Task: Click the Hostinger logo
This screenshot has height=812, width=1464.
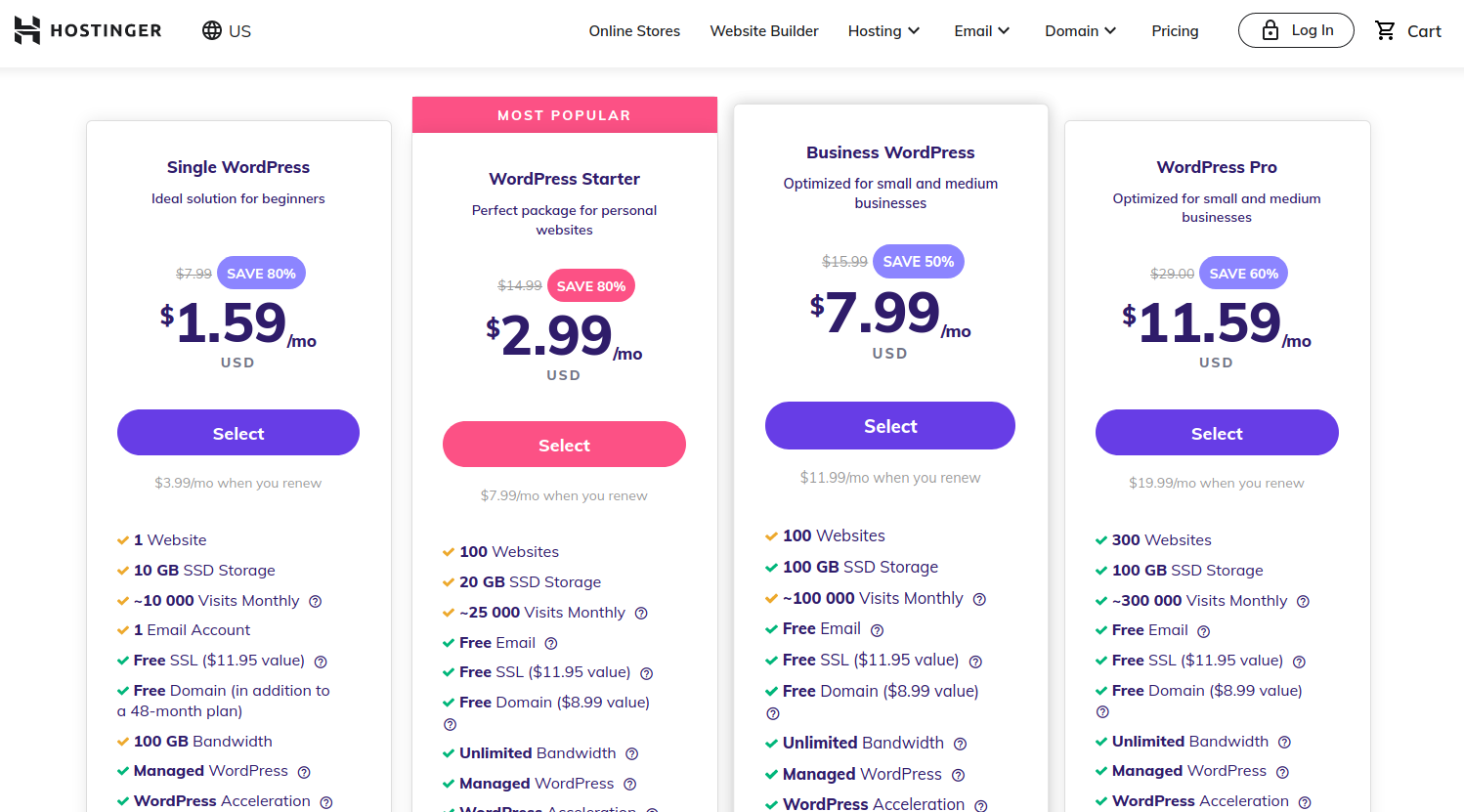Action: point(88,30)
